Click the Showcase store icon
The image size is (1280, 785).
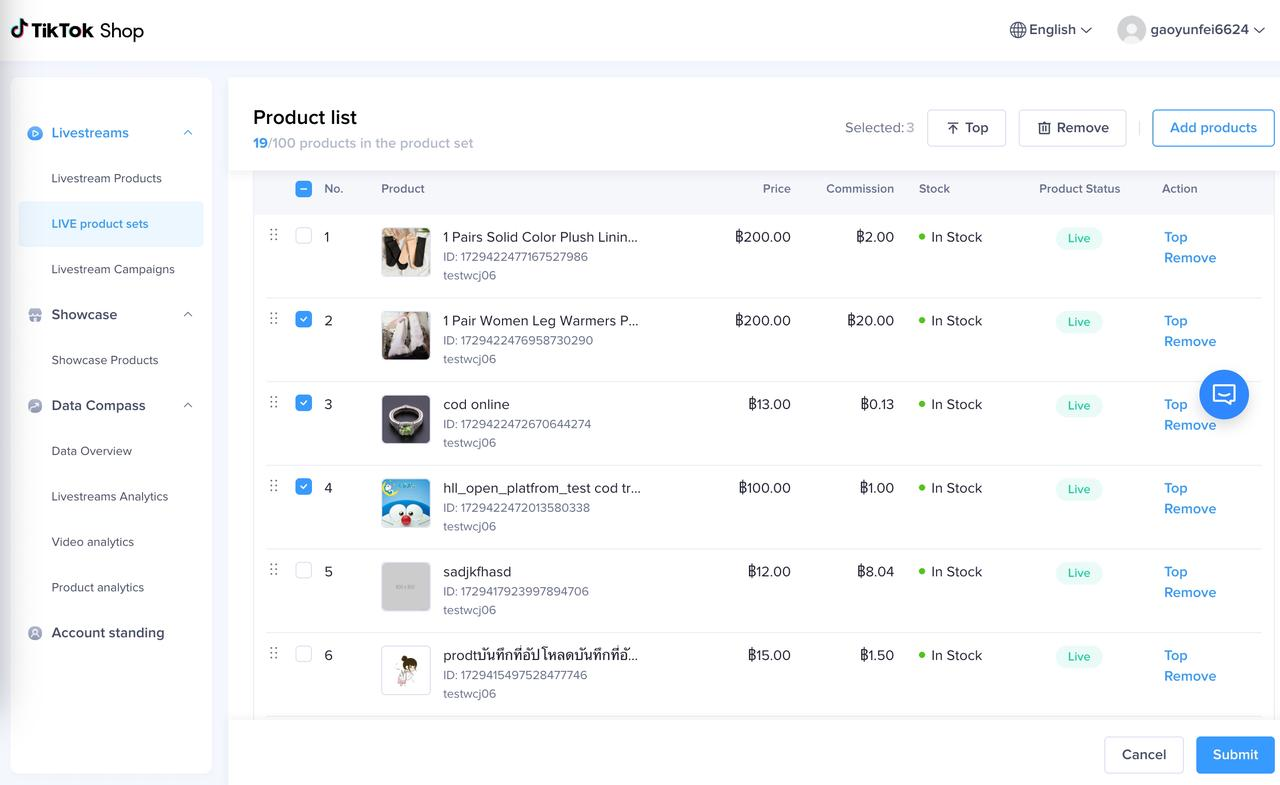(35, 315)
